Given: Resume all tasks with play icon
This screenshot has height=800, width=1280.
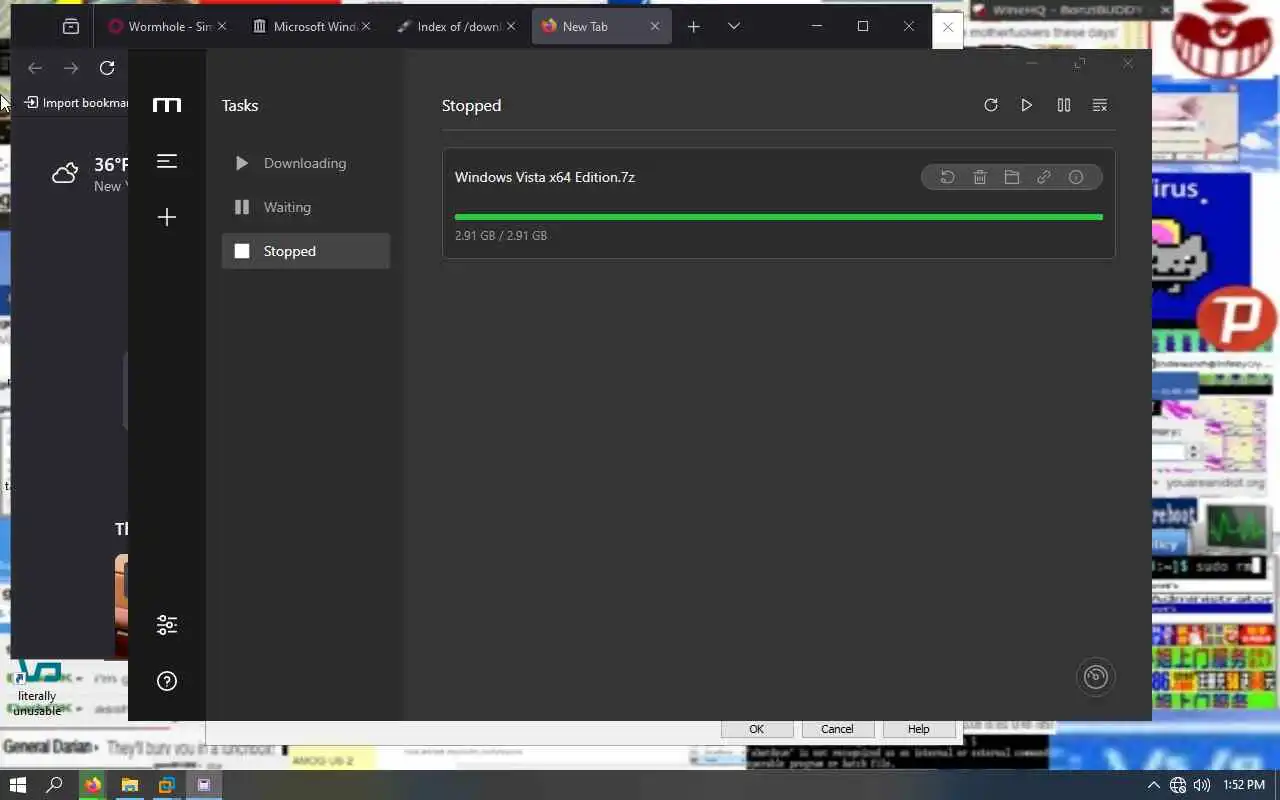Looking at the screenshot, I should [1027, 105].
